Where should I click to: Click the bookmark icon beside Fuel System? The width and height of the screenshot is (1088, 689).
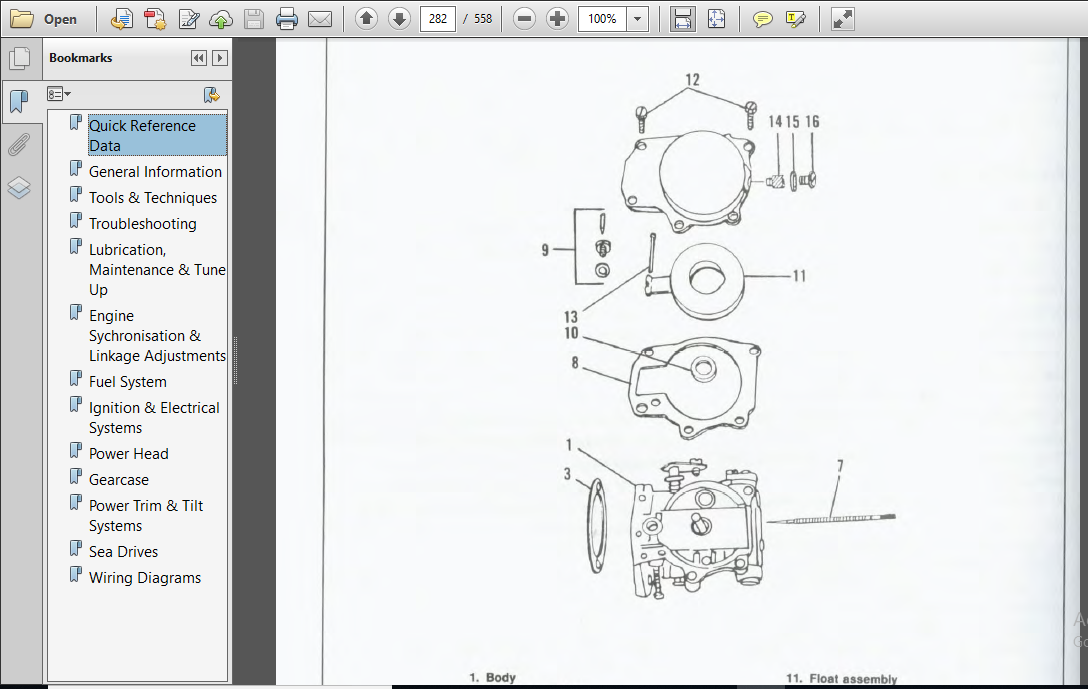point(76,379)
